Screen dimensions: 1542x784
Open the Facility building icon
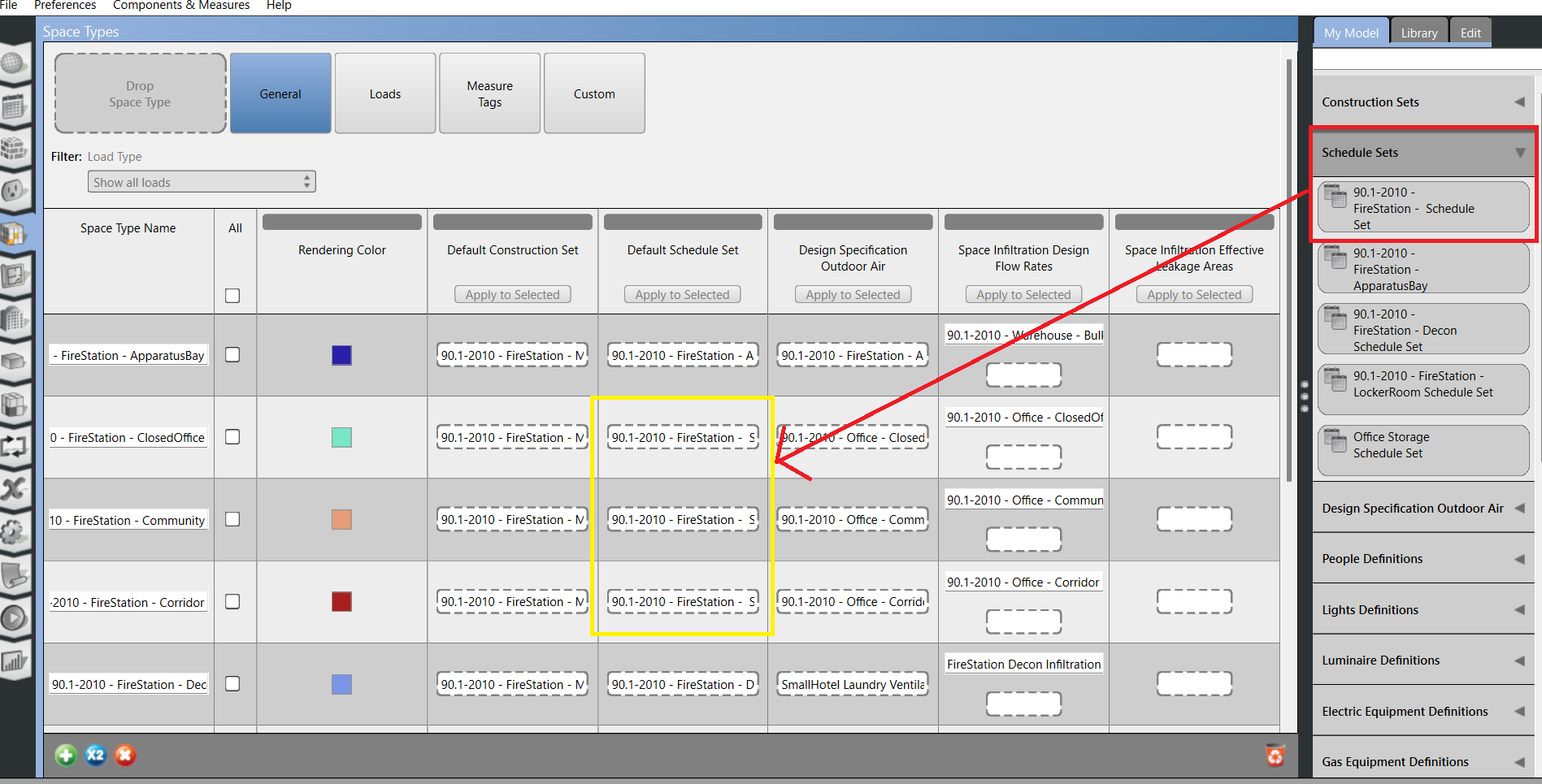click(x=15, y=318)
